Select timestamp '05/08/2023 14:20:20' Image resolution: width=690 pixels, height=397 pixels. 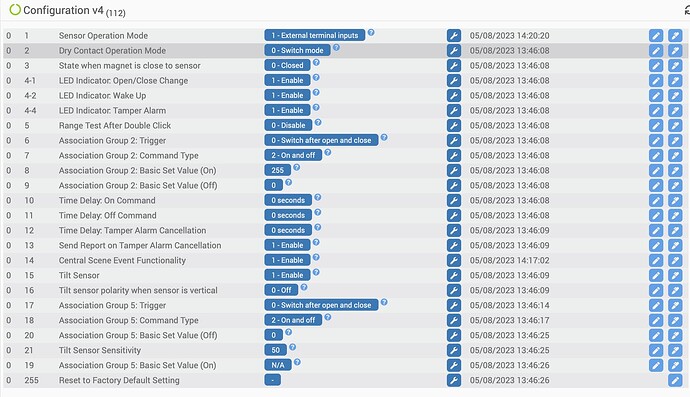pyautogui.click(x=510, y=36)
